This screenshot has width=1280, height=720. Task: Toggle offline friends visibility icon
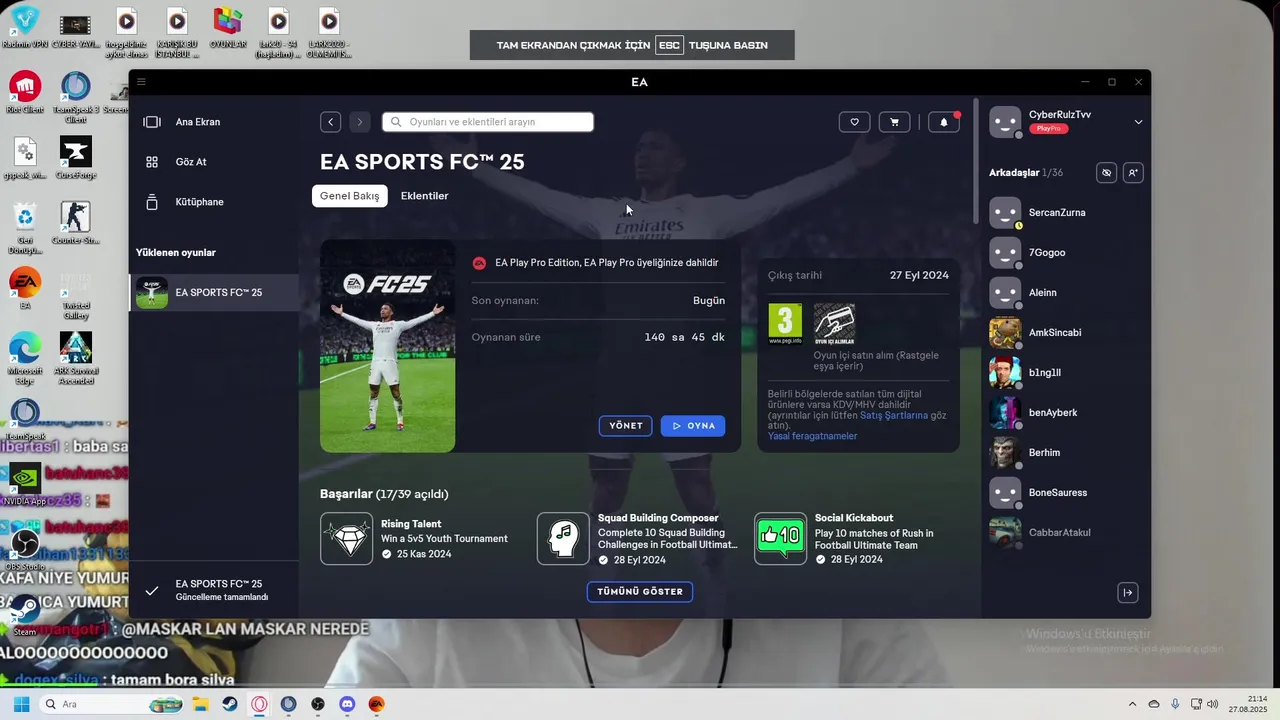(1106, 173)
